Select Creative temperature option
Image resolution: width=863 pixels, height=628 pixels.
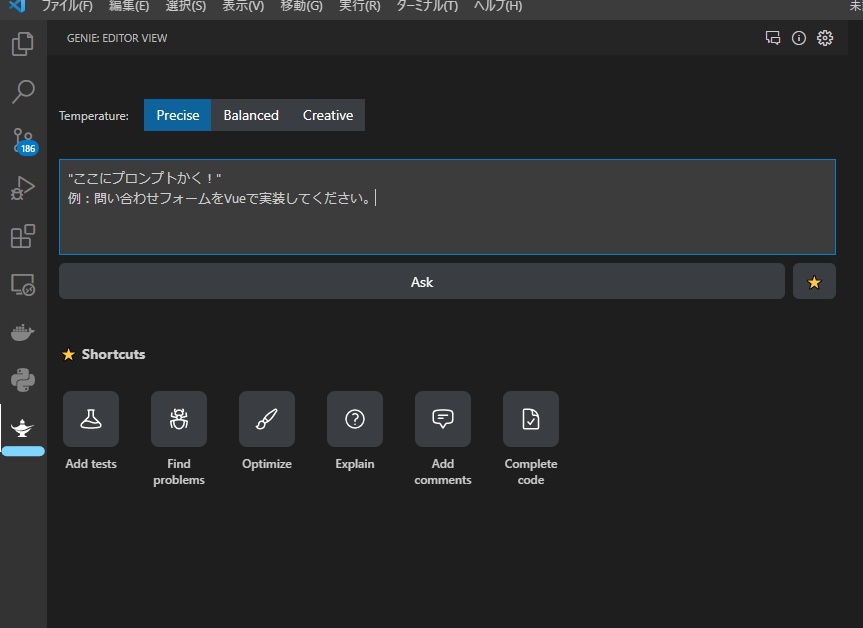pyautogui.click(x=328, y=115)
